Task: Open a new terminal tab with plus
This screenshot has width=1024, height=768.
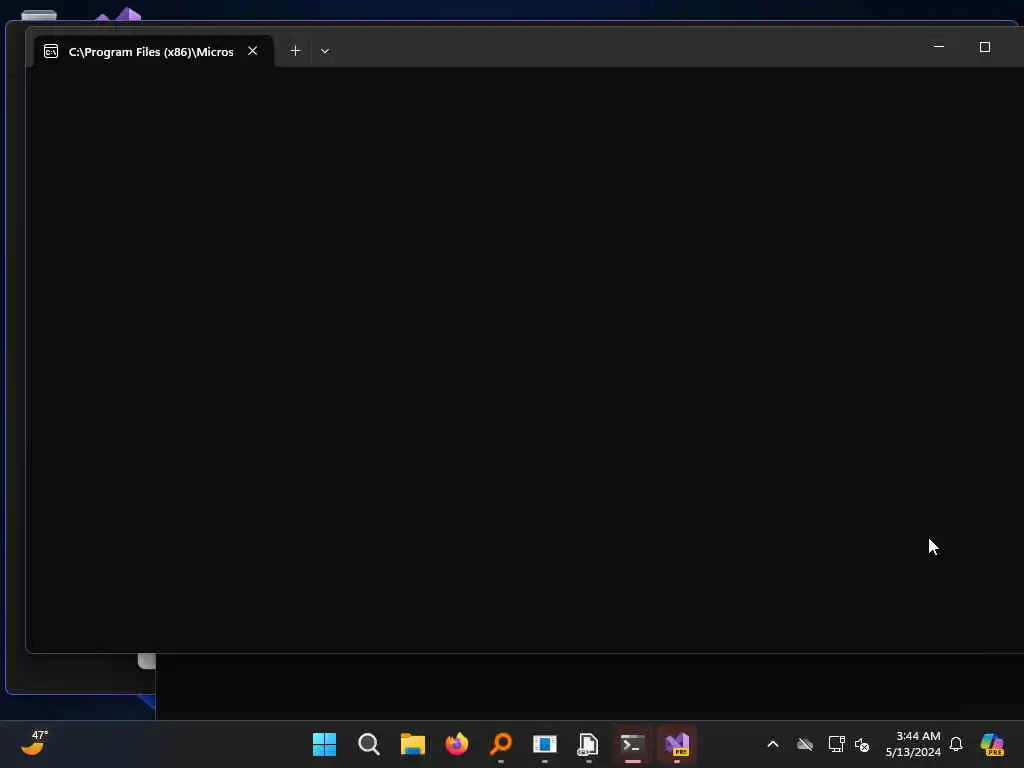Action: (295, 51)
